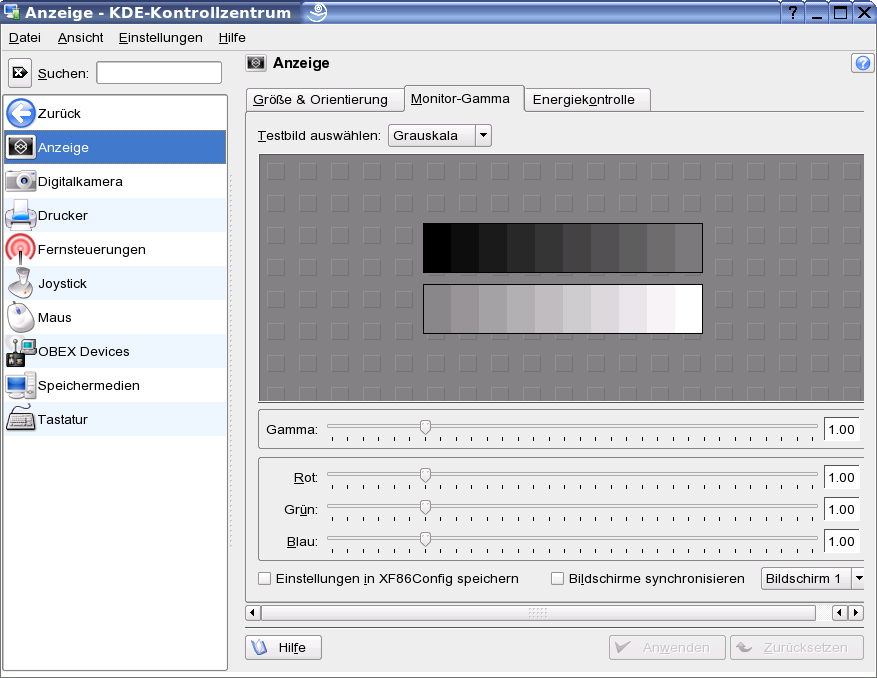Click the Gamma slider handle
Screen dimensions: 877x678
(x=425, y=426)
